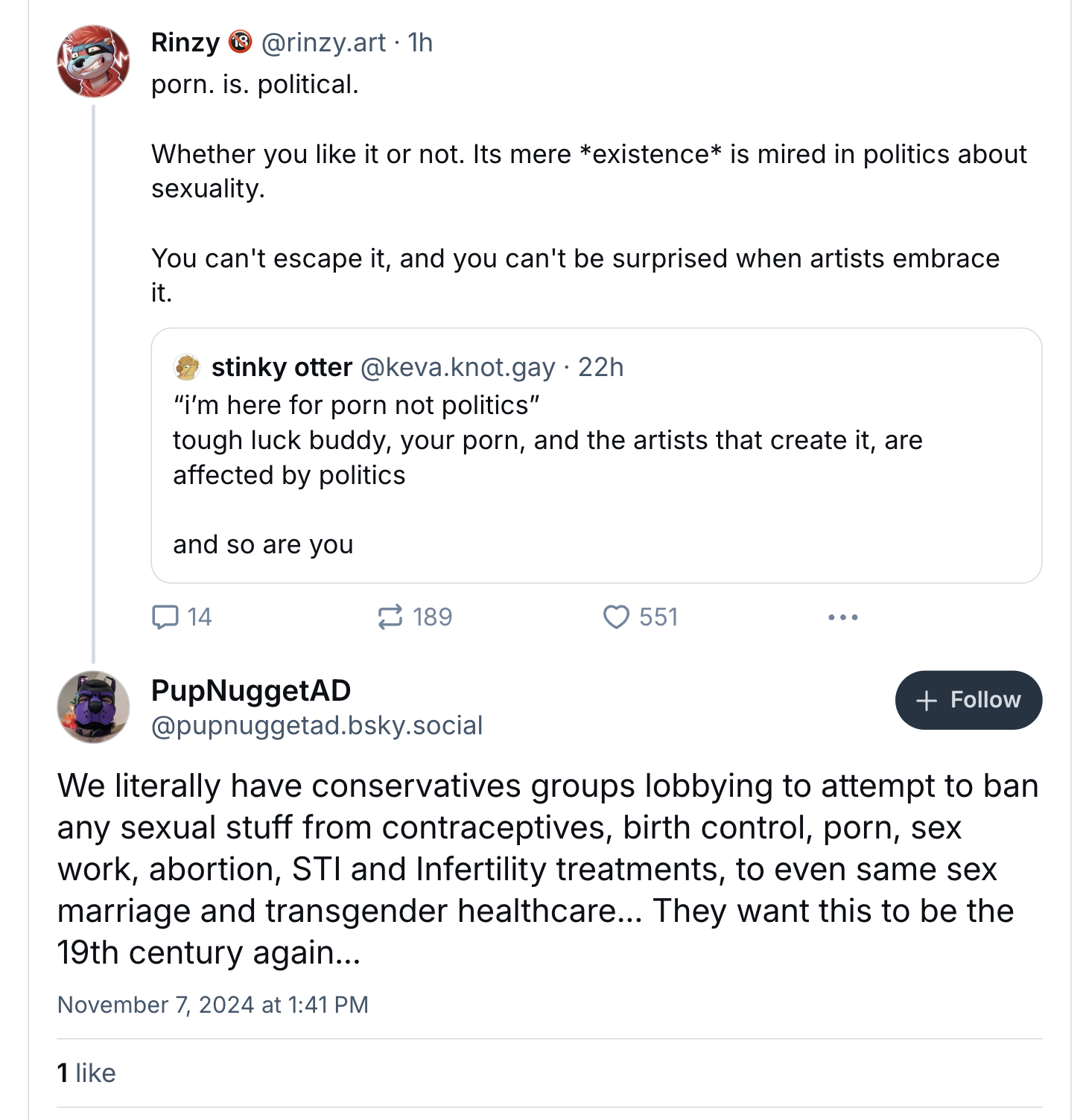
Task: Click the 551 likes count
Action: [x=658, y=617]
